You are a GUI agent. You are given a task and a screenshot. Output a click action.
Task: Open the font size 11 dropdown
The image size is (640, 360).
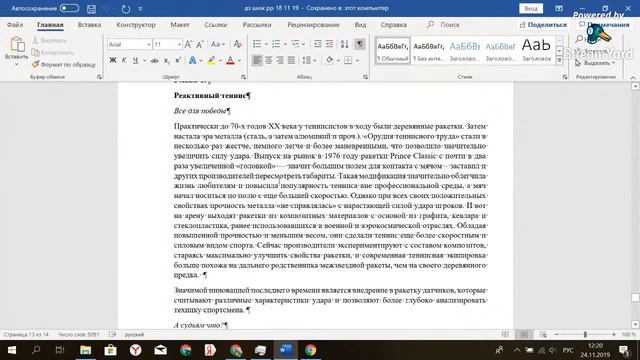click(179, 44)
